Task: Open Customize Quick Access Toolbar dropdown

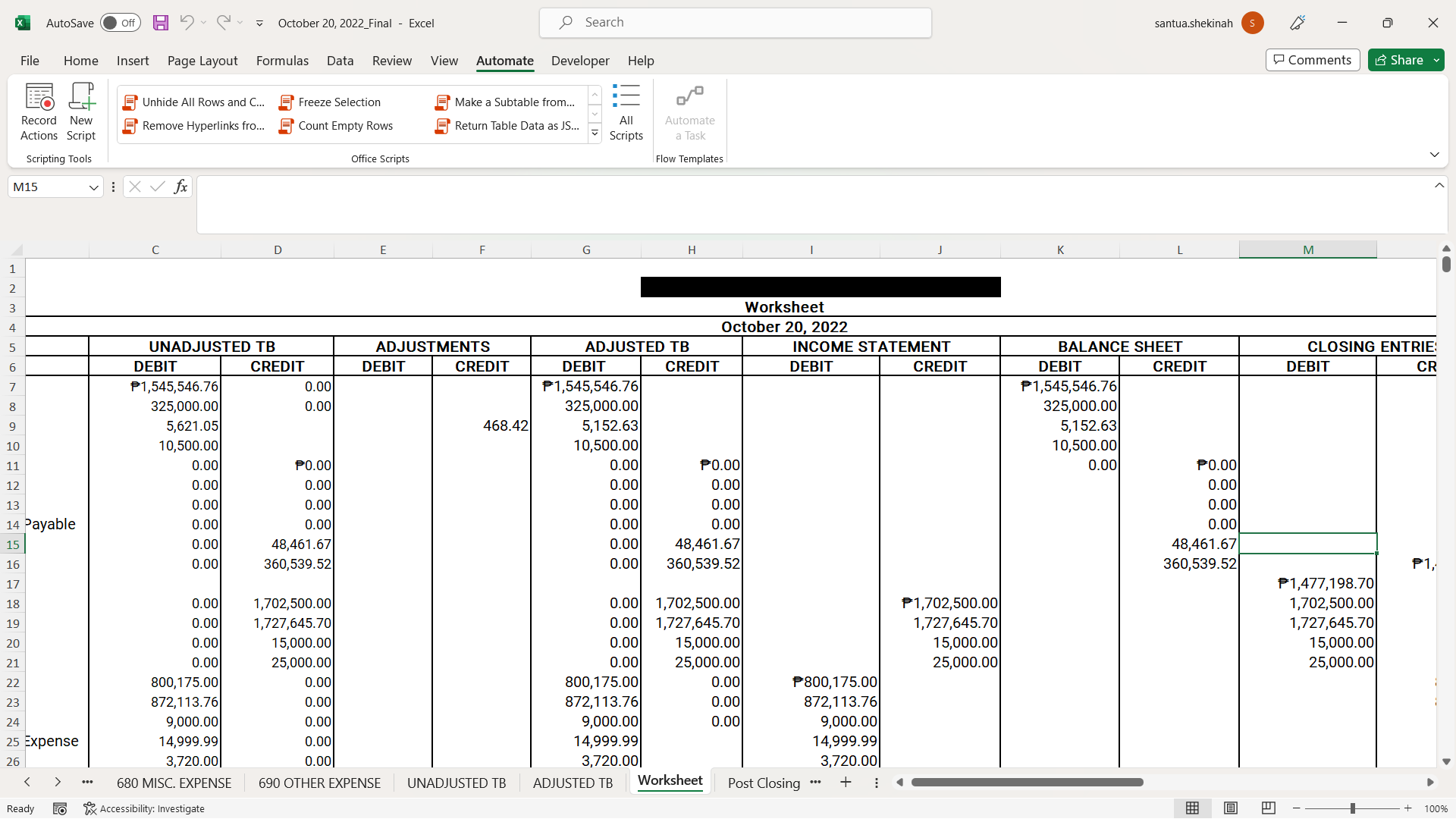Action: pyautogui.click(x=259, y=24)
